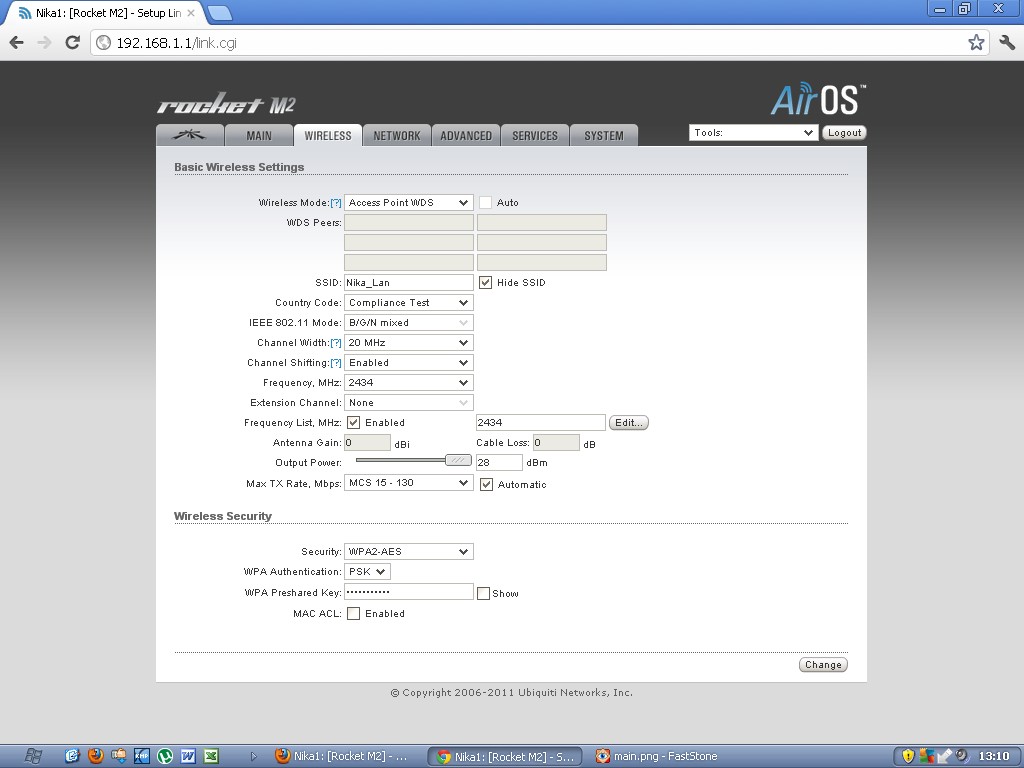Click in the WPA Preshared Key field
1024x768 pixels.
[x=409, y=592]
